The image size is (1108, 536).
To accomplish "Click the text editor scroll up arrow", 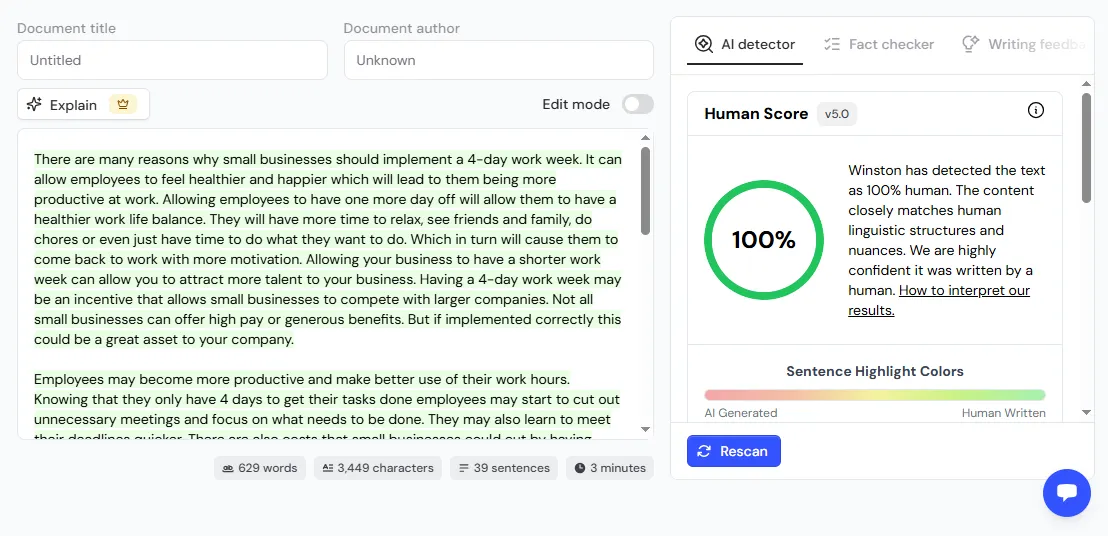I will (645, 138).
